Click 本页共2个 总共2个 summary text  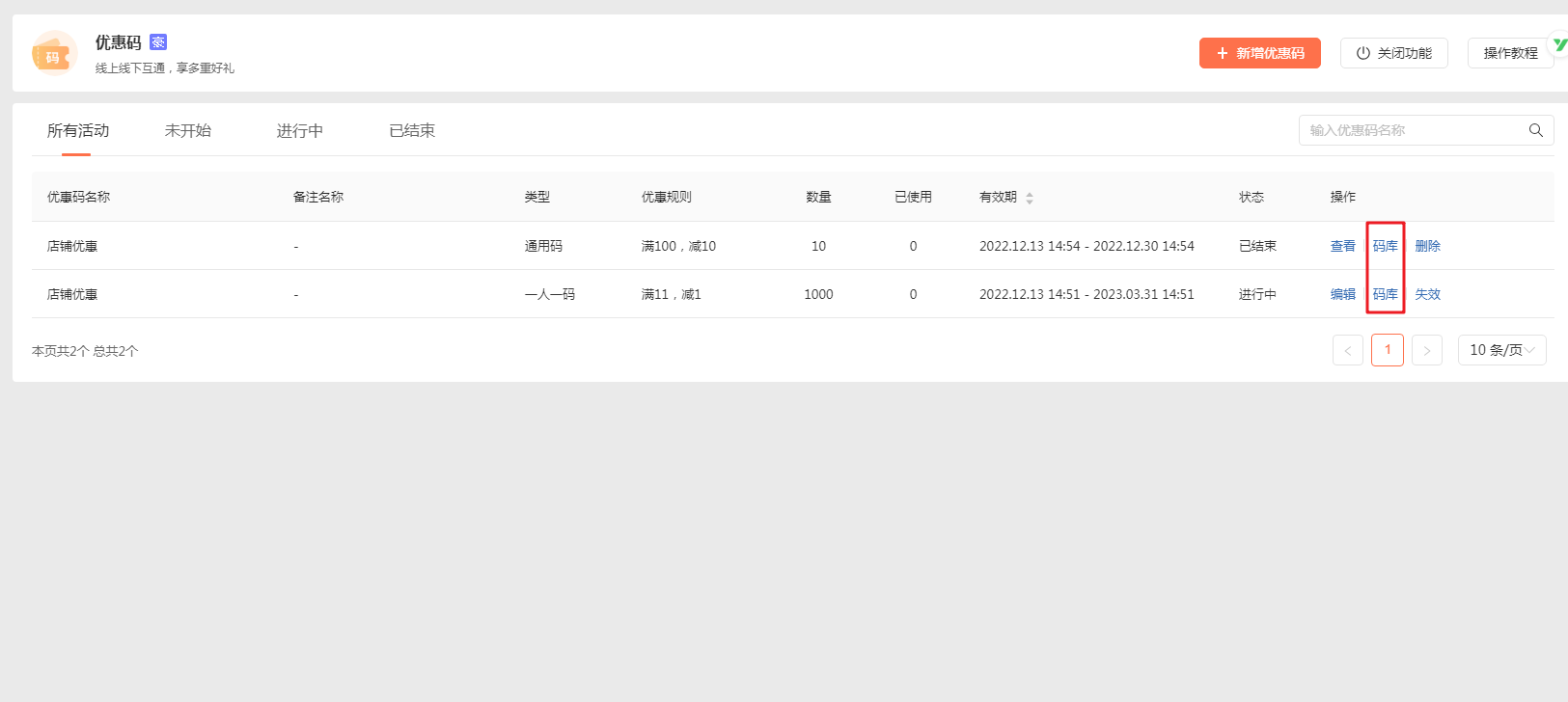[x=85, y=351]
